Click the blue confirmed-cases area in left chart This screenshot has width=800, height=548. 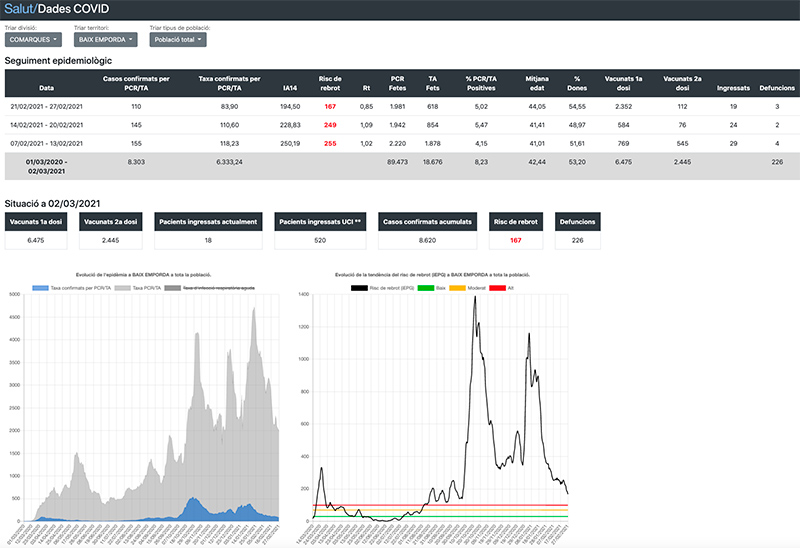pos(195,512)
